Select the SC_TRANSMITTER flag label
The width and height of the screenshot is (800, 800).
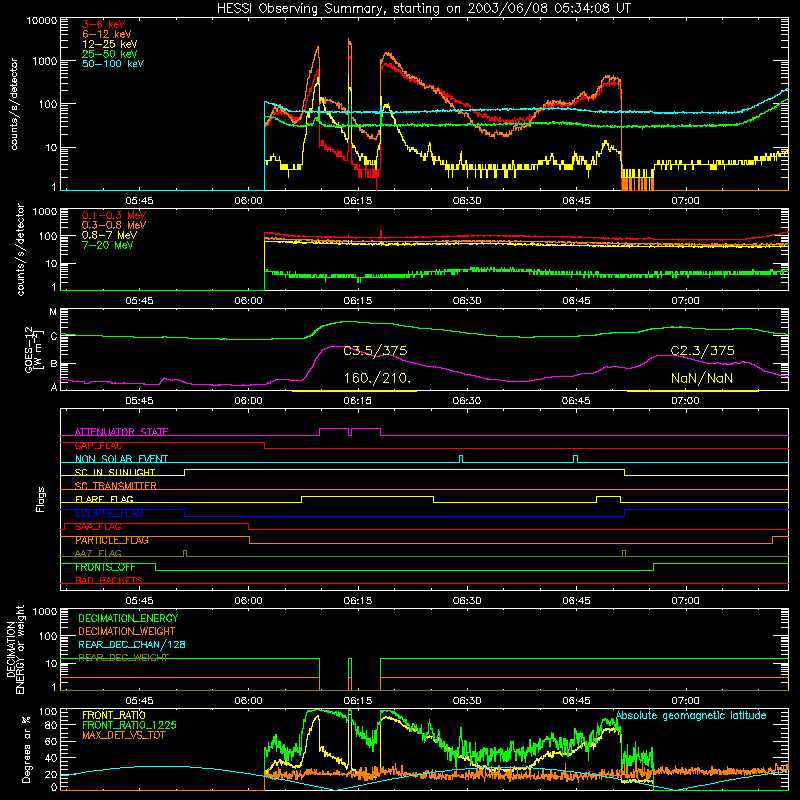tap(115, 486)
